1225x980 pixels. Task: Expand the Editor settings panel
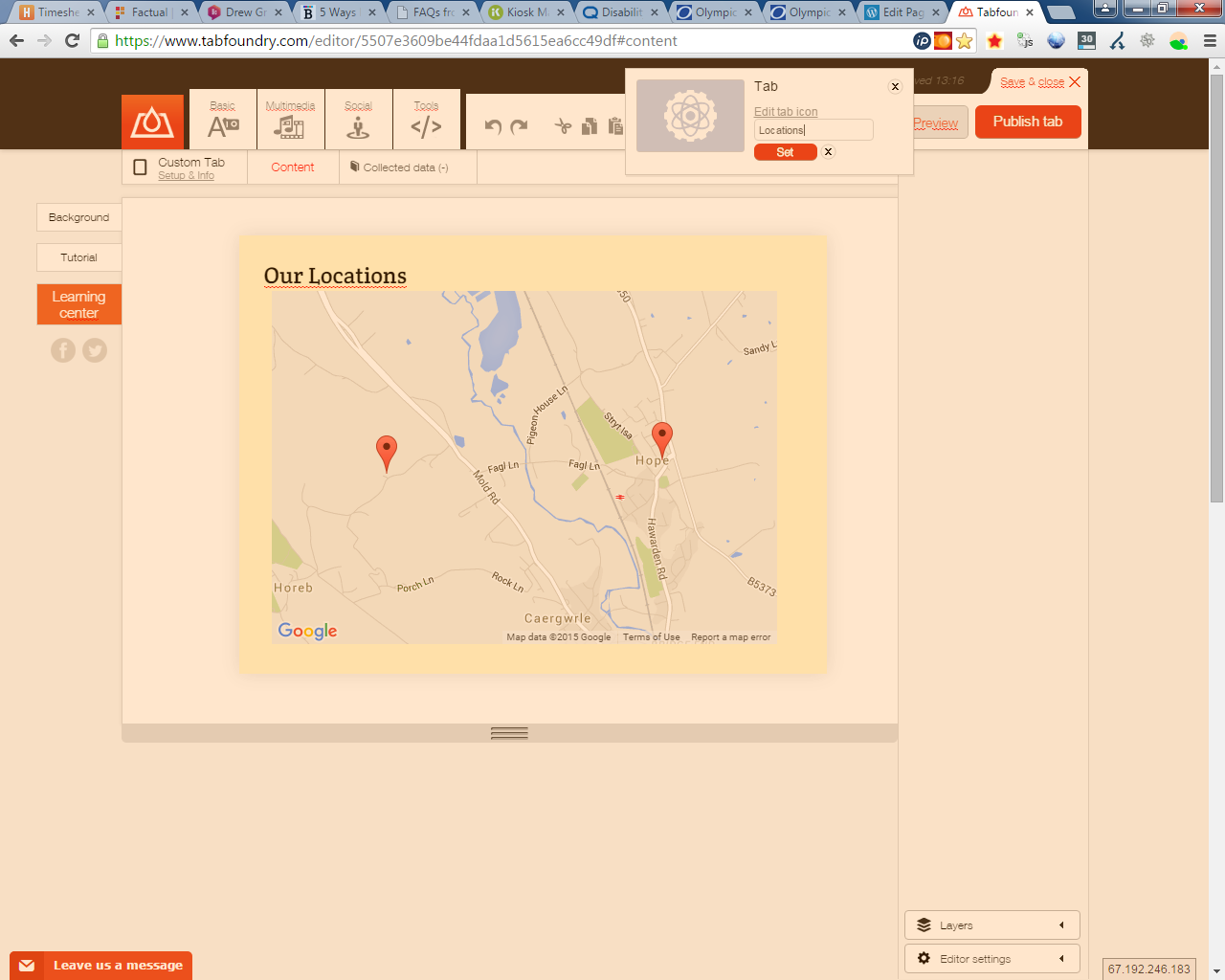991,959
